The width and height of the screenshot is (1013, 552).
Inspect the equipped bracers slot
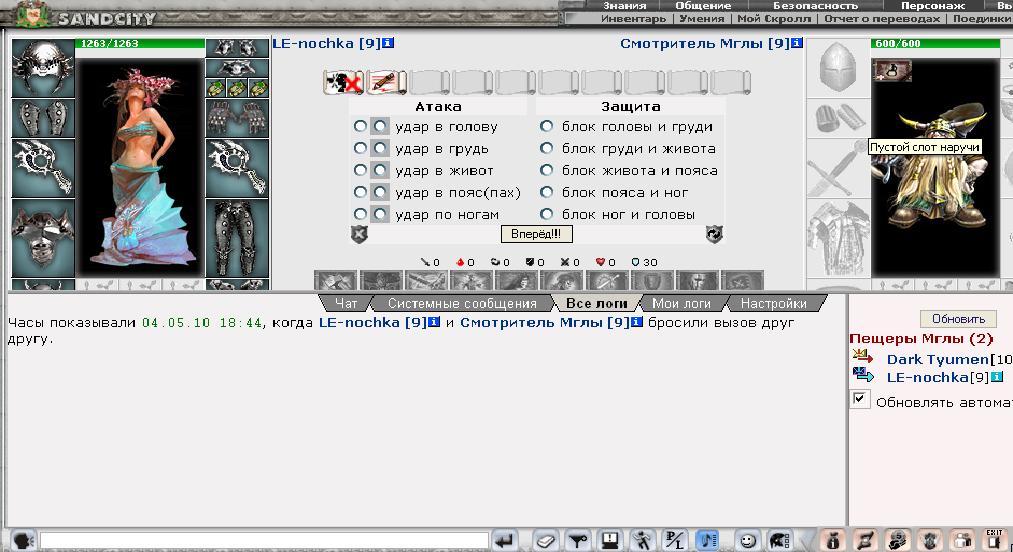pos(43,118)
